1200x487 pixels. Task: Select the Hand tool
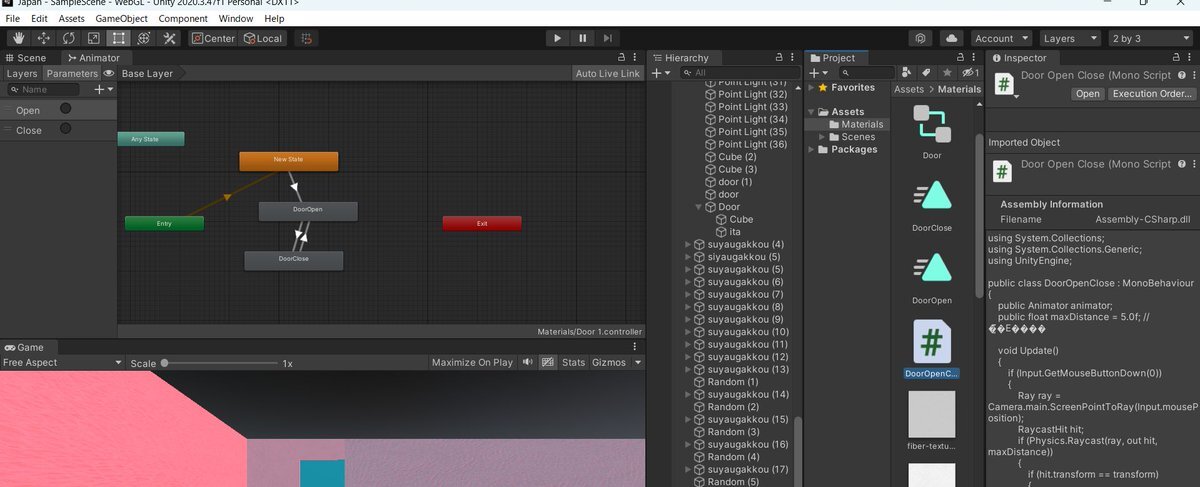(x=19, y=38)
